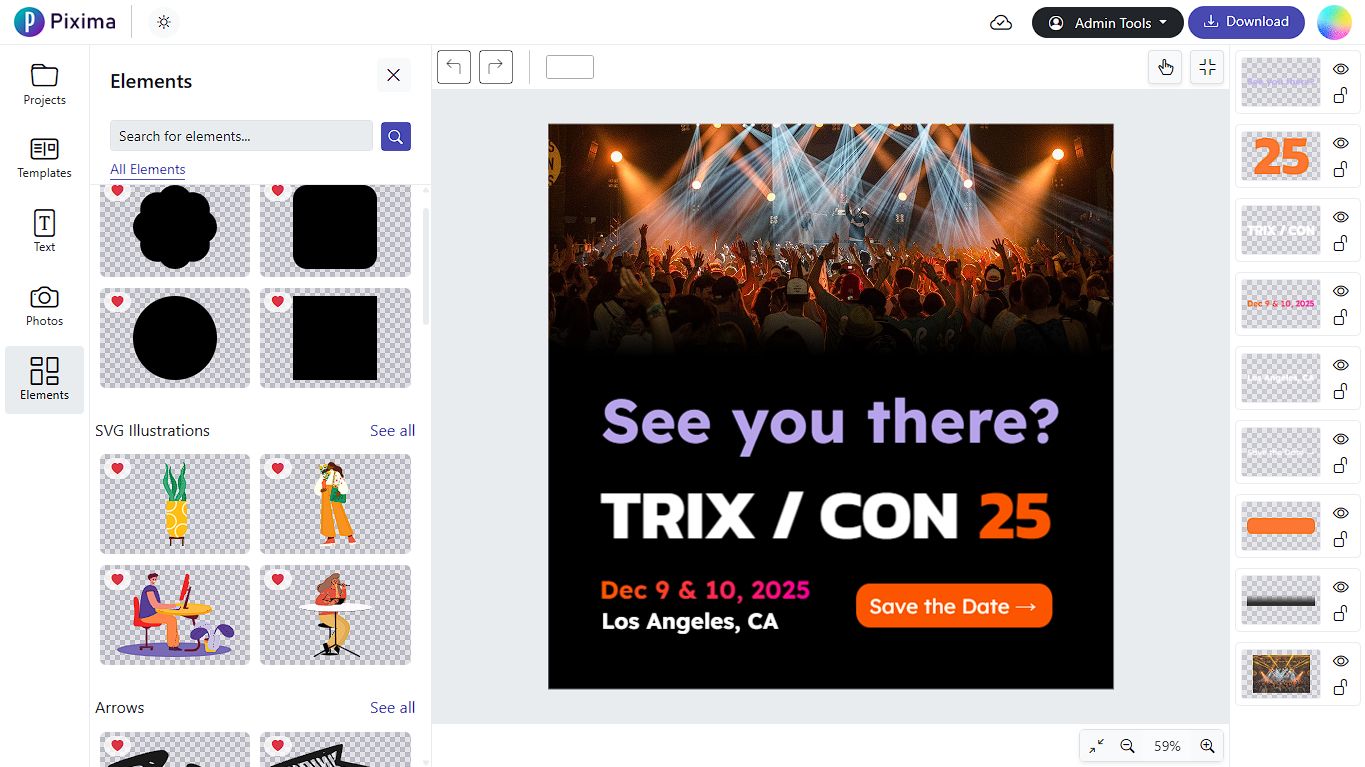The image size is (1365, 767).
Task: Click the cloud save status icon
Action: [1001, 23]
